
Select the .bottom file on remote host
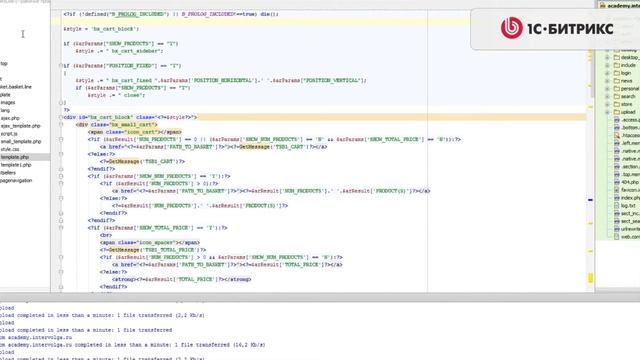pyautogui.click(x=631, y=127)
